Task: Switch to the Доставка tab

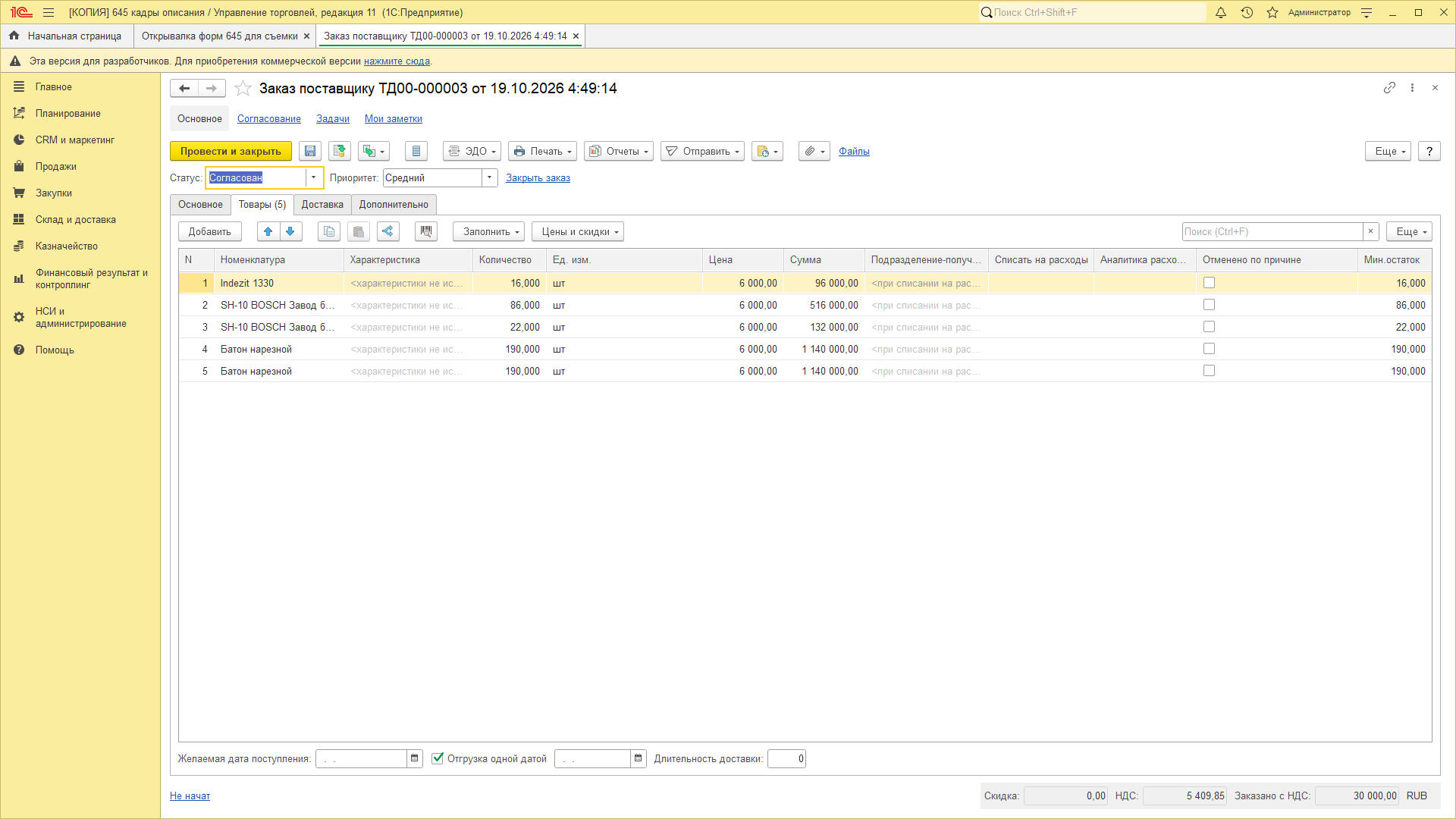Action: pos(322,205)
